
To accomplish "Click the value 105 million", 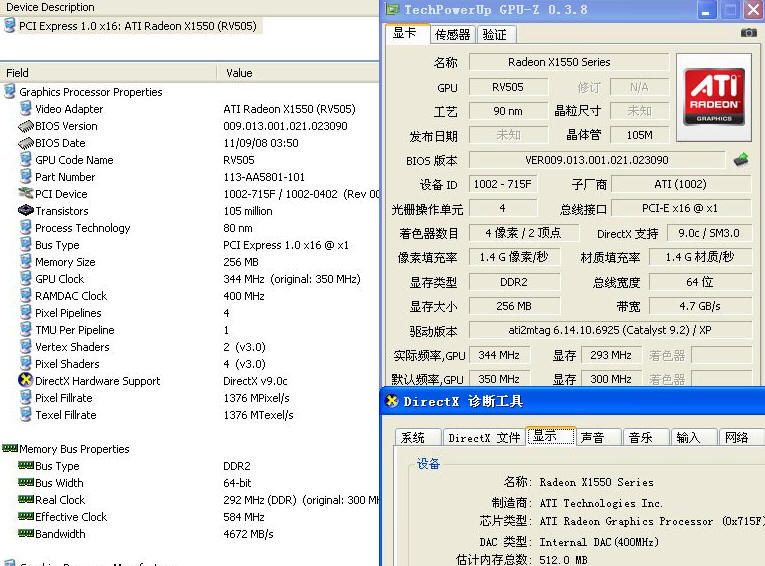I will click(x=248, y=211).
